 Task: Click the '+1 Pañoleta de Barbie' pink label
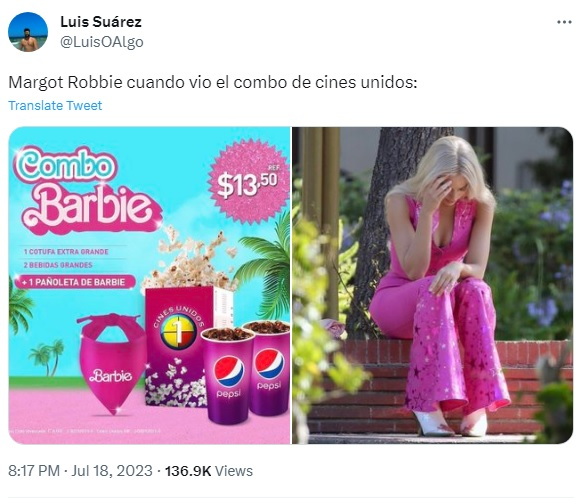75,282
